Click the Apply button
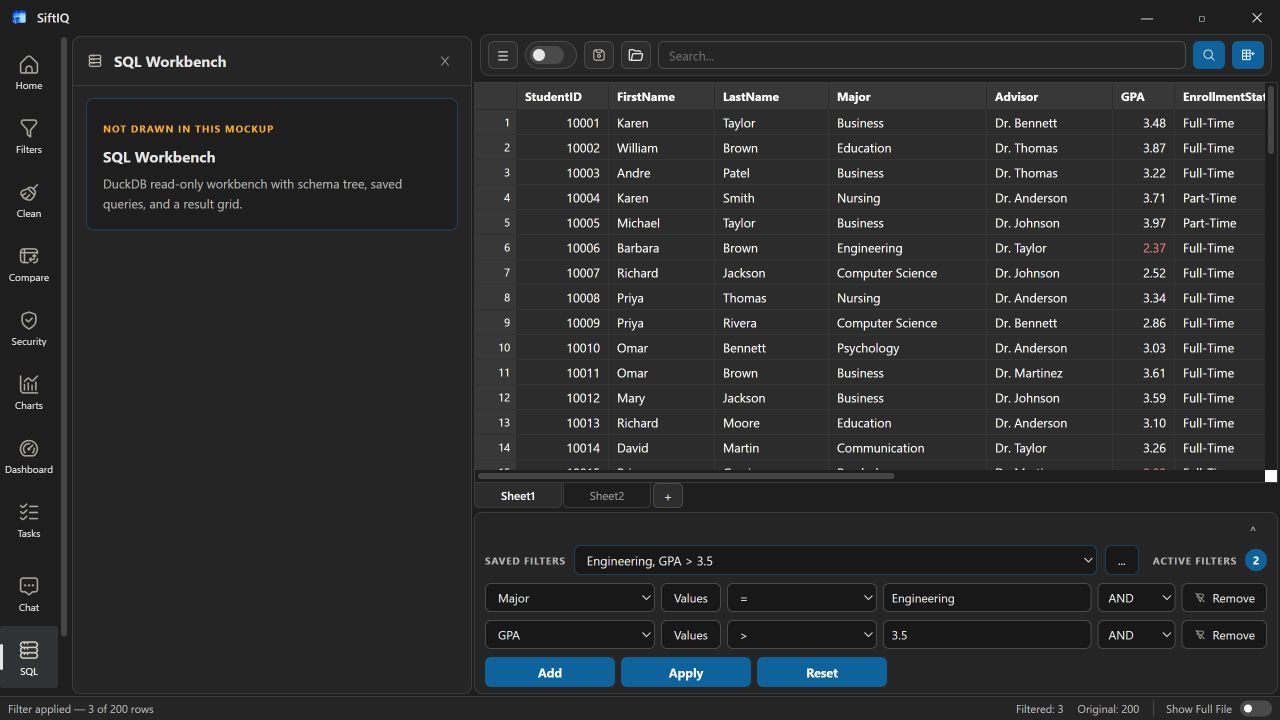The height and width of the screenshot is (720, 1280). click(x=686, y=673)
